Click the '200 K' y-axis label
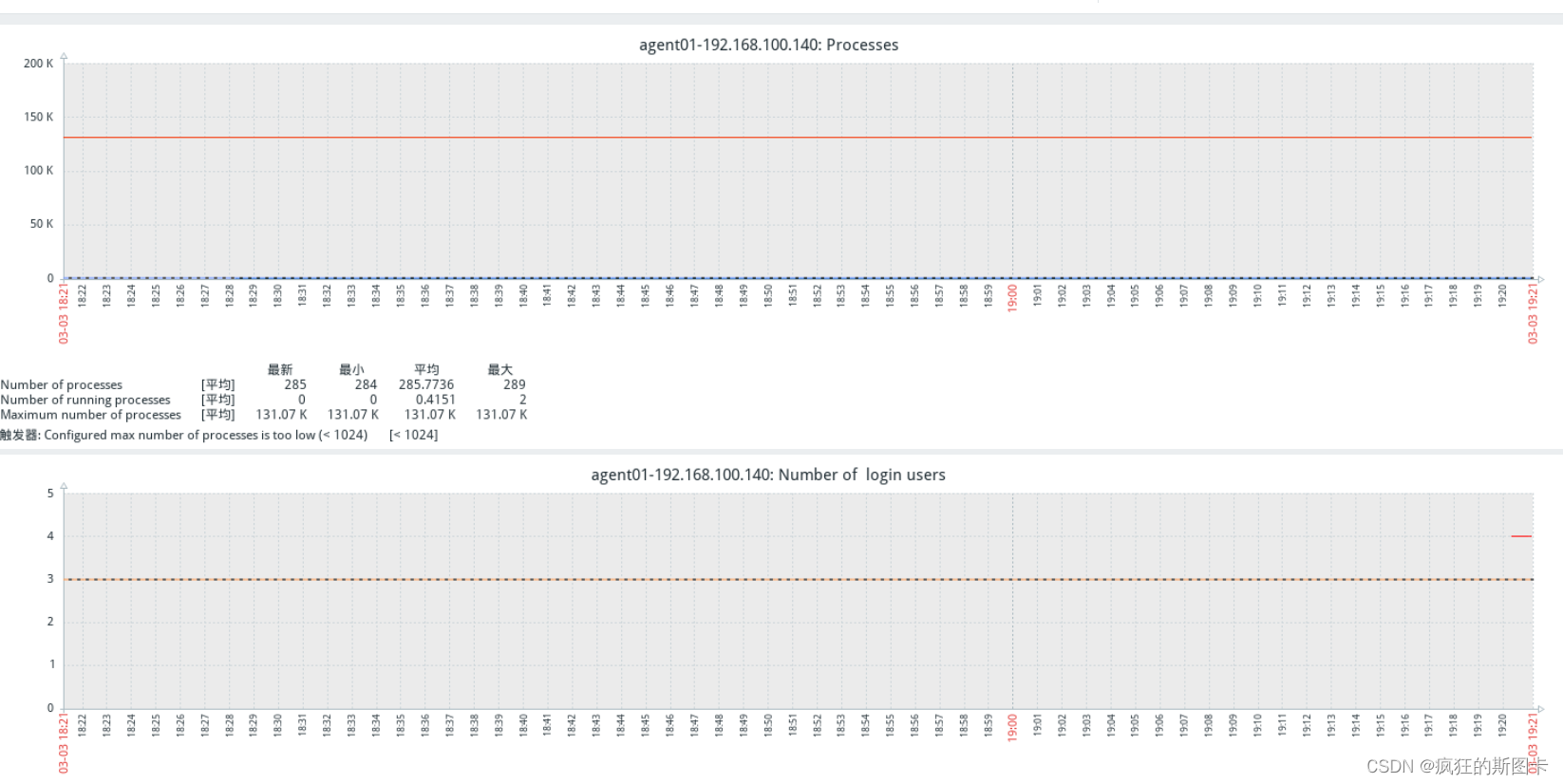This screenshot has width=1563, height=784. (x=39, y=64)
